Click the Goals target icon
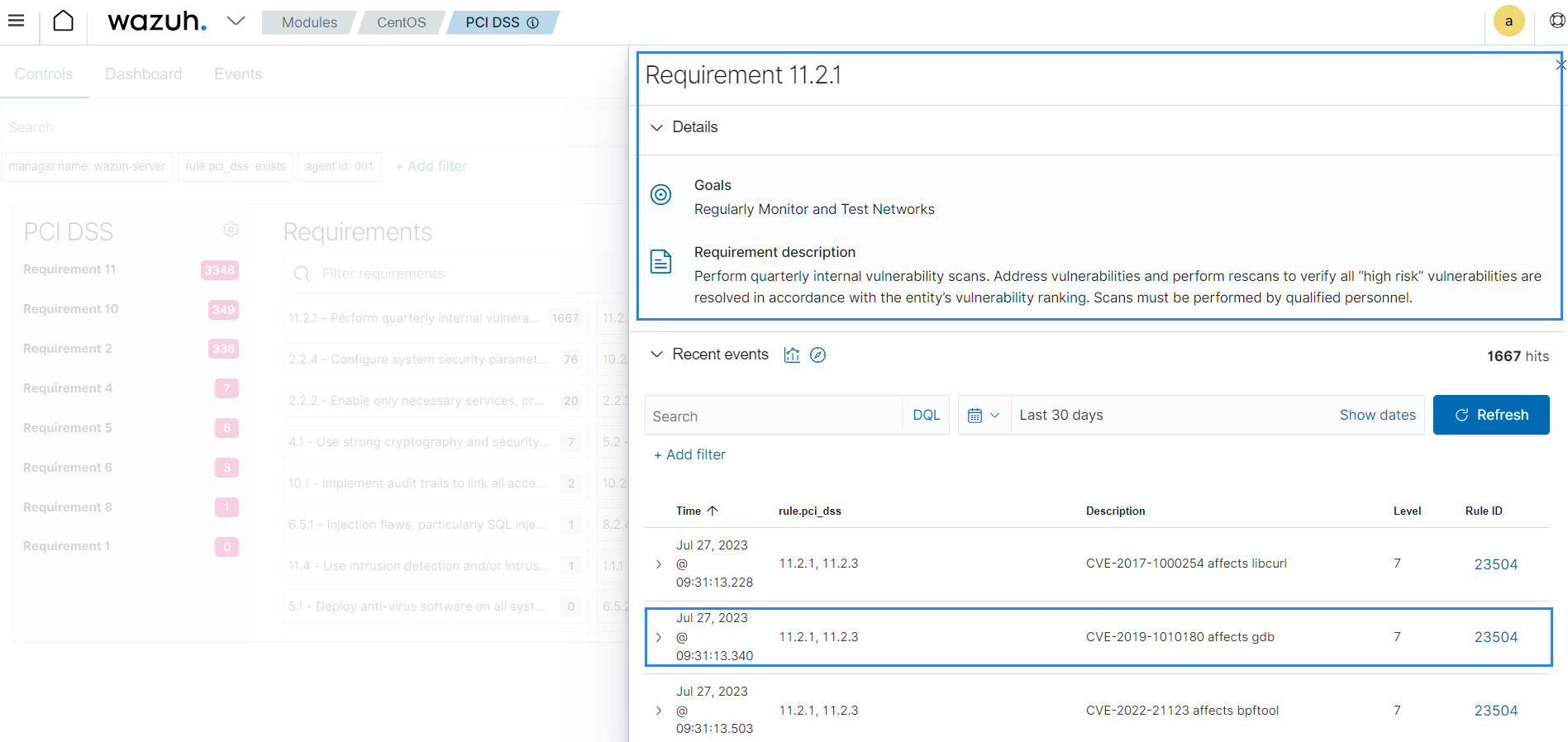Image resolution: width=1568 pixels, height=742 pixels. (x=660, y=195)
